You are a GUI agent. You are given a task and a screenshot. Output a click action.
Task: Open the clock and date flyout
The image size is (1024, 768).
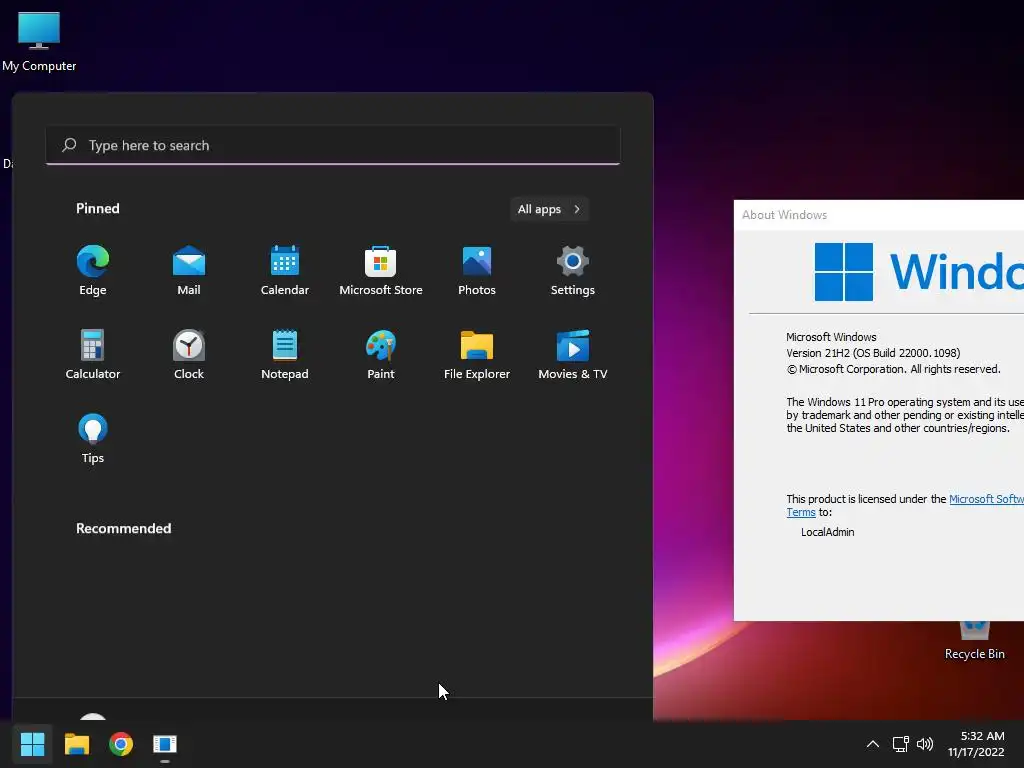976,744
